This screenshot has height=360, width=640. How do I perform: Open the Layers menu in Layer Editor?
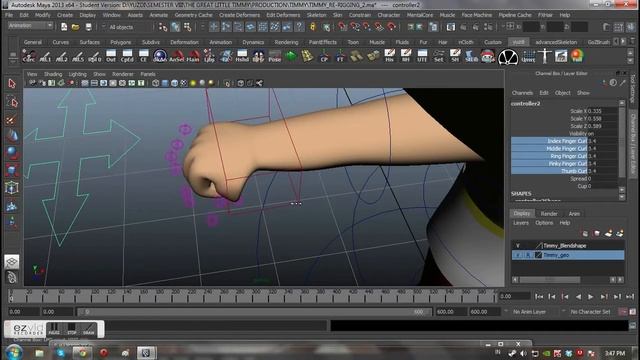pyautogui.click(x=520, y=223)
